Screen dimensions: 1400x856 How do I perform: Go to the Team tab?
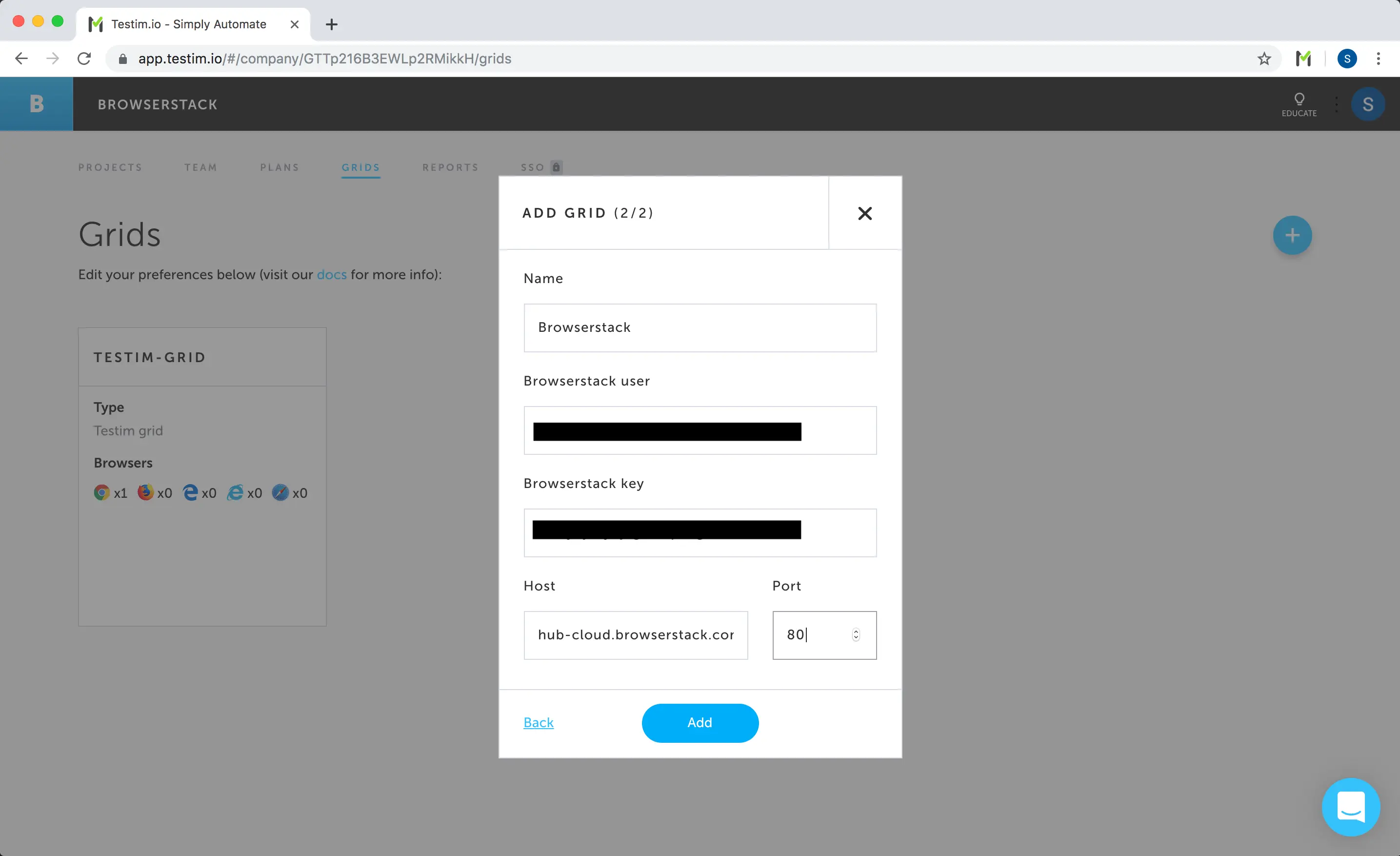pyautogui.click(x=200, y=167)
